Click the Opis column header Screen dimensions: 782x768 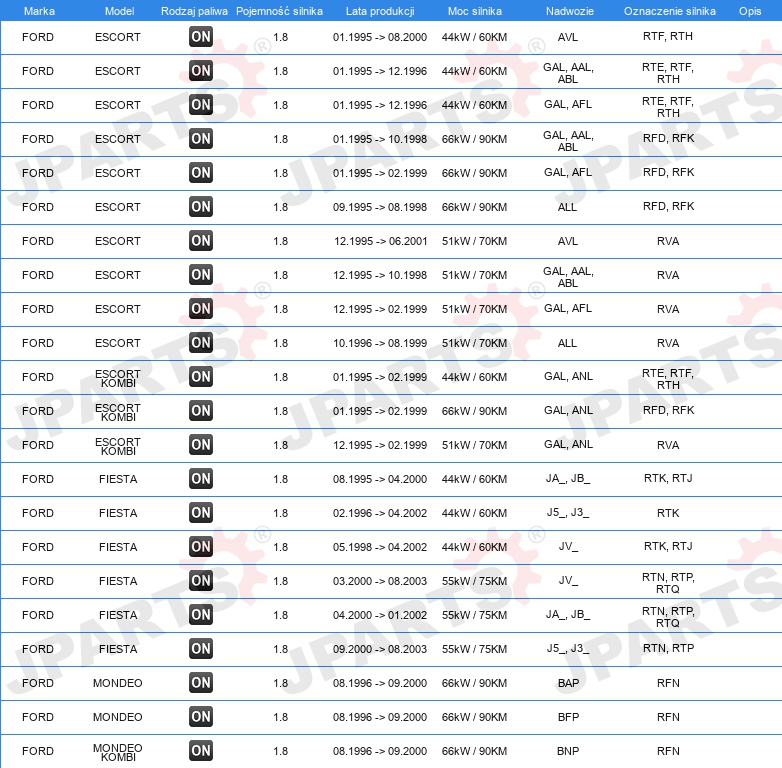pyautogui.click(x=750, y=11)
